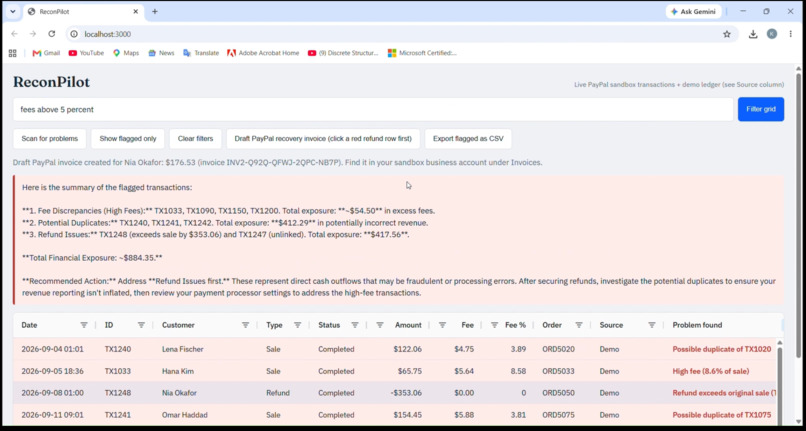Open YouTube bookmark
806x431 pixels.
(x=86, y=53)
